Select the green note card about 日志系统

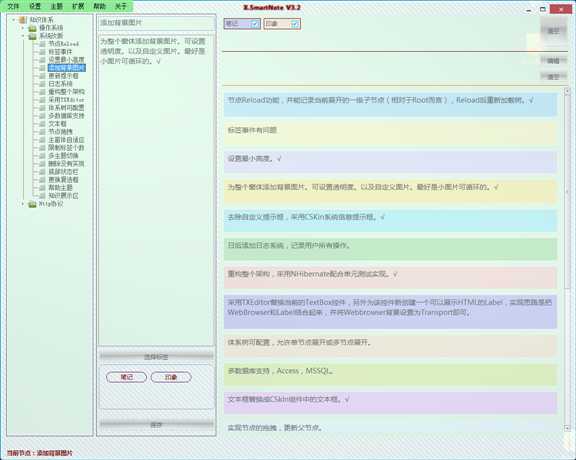point(390,249)
